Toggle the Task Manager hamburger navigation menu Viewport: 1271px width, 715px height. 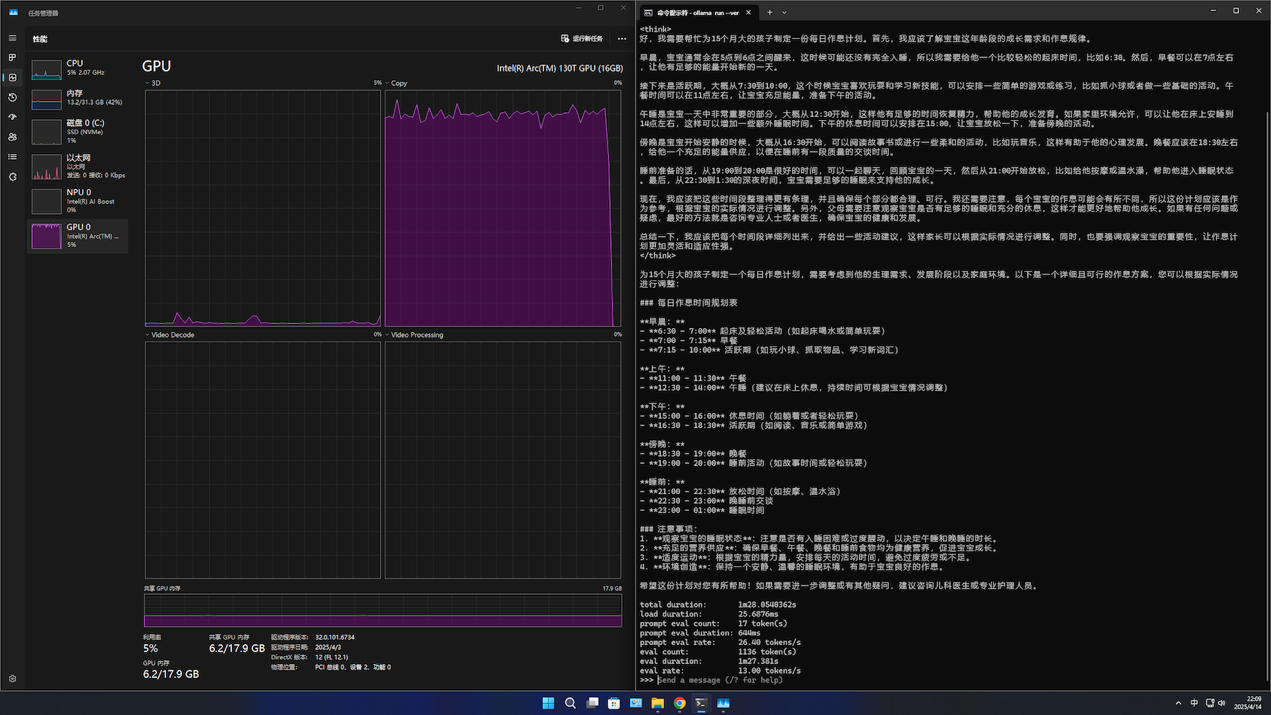[x=13, y=38]
